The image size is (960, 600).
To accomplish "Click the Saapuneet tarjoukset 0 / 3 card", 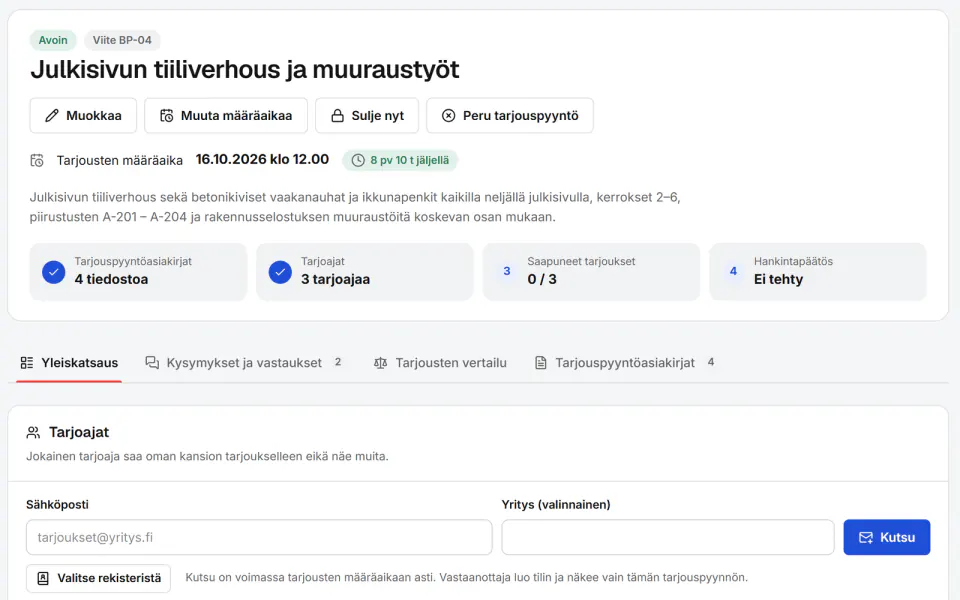I will point(591,272).
